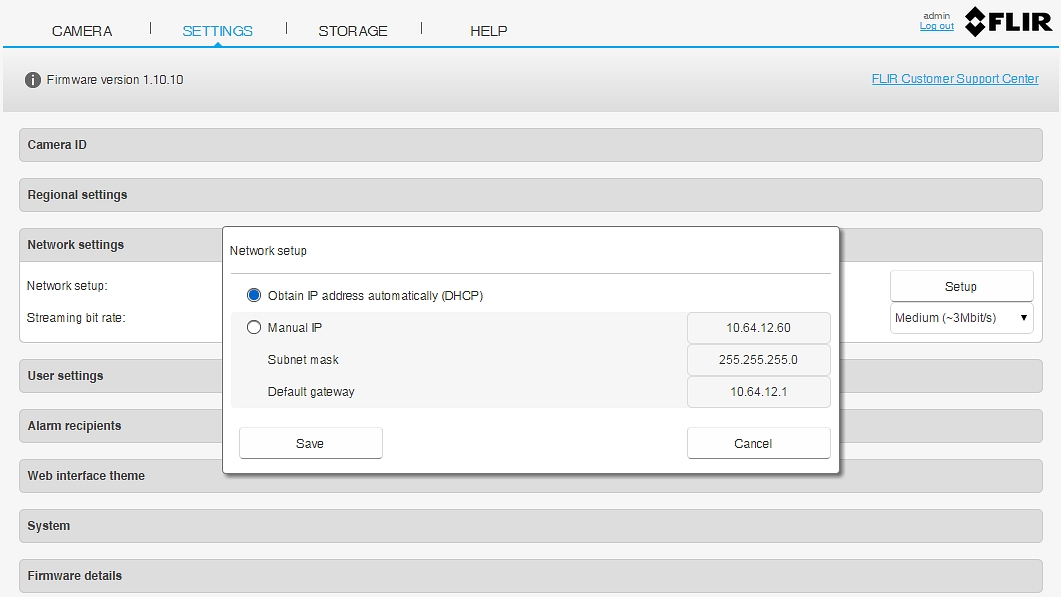Open the STORAGE tab
Screen dimensions: 1061x597
click(352, 31)
